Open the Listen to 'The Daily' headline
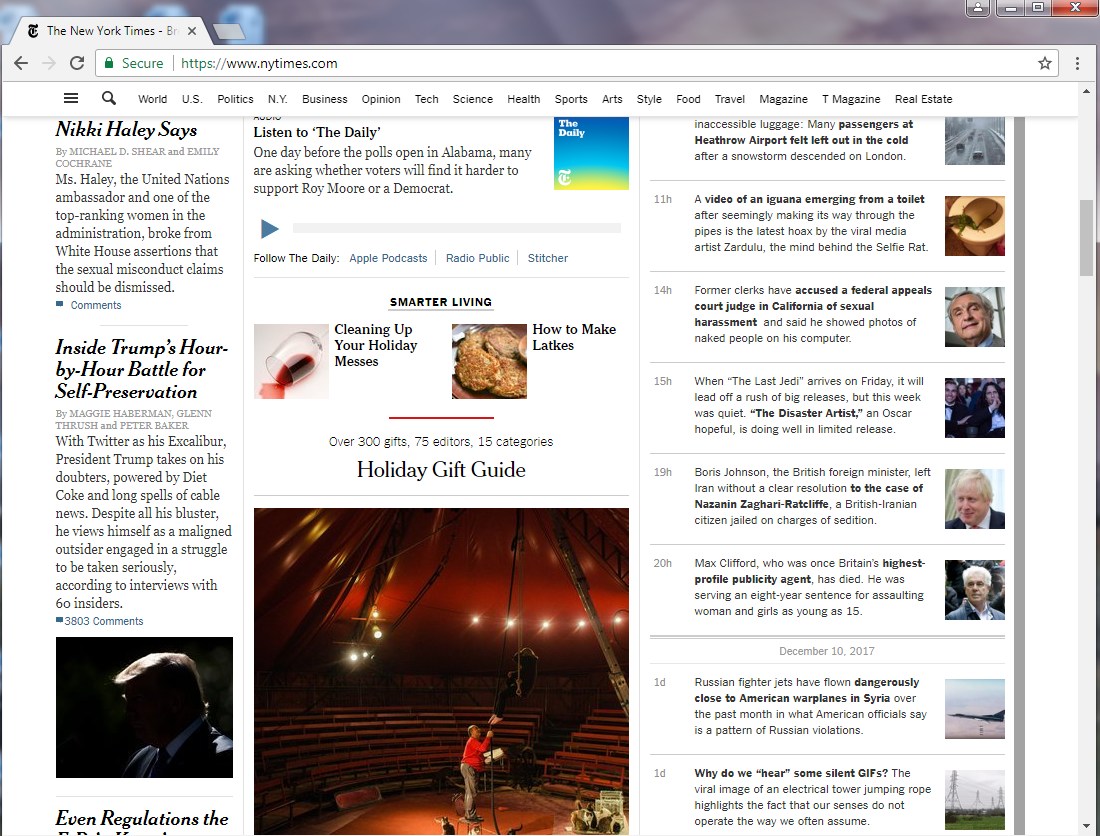The height and width of the screenshot is (836, 1100). (317, 133)
